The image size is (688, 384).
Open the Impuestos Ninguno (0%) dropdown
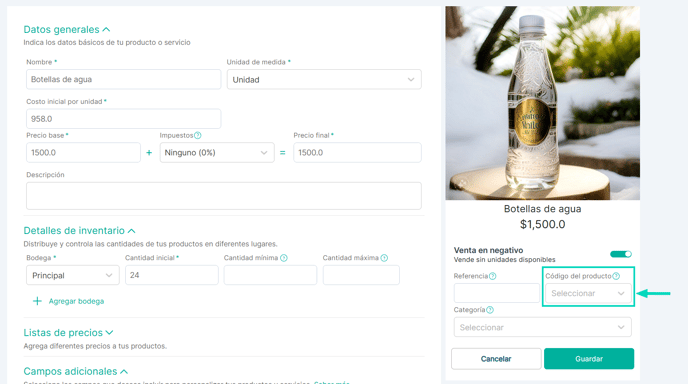click(x=217, y=153)
